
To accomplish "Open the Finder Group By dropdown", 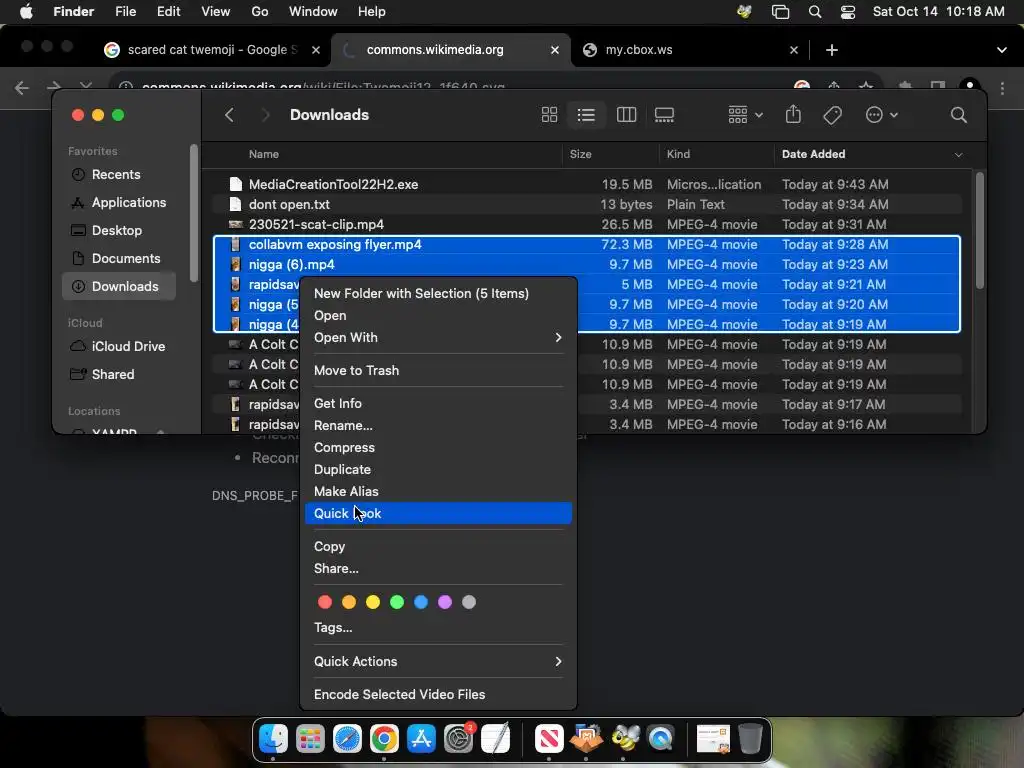I will pyautogui.click(x=745, y=115).
